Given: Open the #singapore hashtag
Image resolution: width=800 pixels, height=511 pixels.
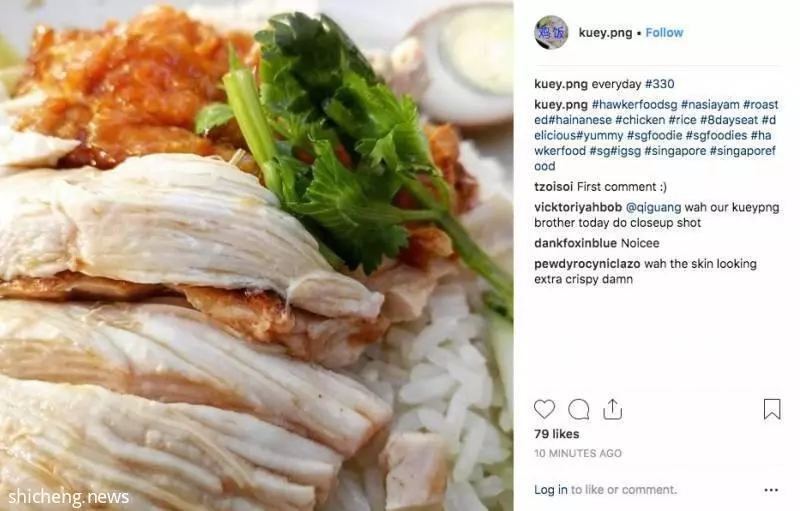Looking at the screenshot, I should tap(675, 150).
